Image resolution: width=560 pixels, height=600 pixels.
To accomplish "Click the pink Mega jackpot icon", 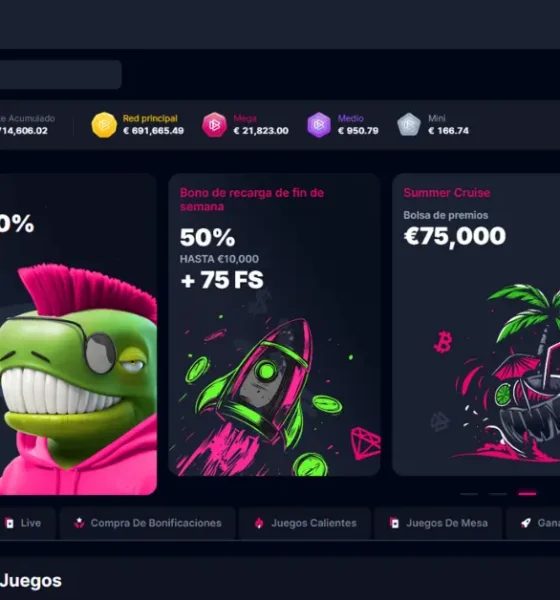I will (x=214, y=125).
